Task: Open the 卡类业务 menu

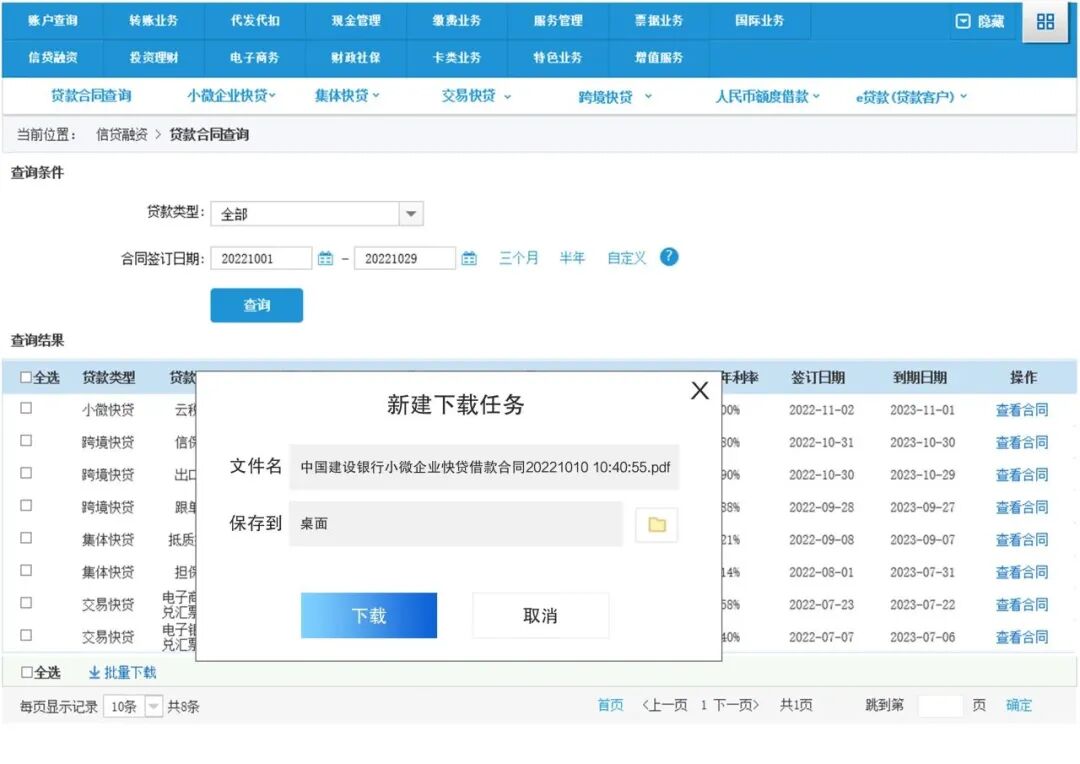Action: (x=456, y=58)
